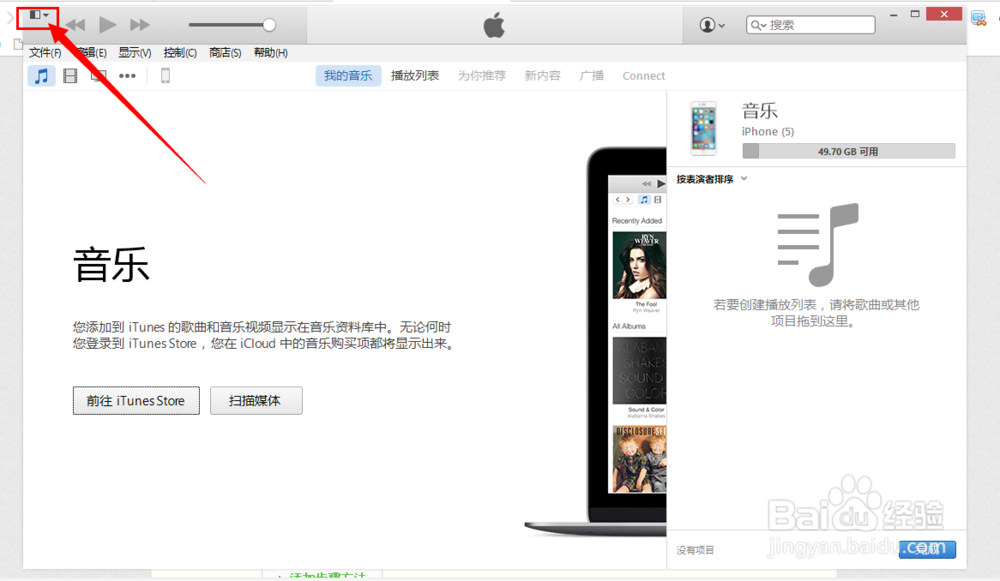
Task: Click the 49.70 GB 可用 storage bar
Action: pyautogui.click(x=849, y=151)
